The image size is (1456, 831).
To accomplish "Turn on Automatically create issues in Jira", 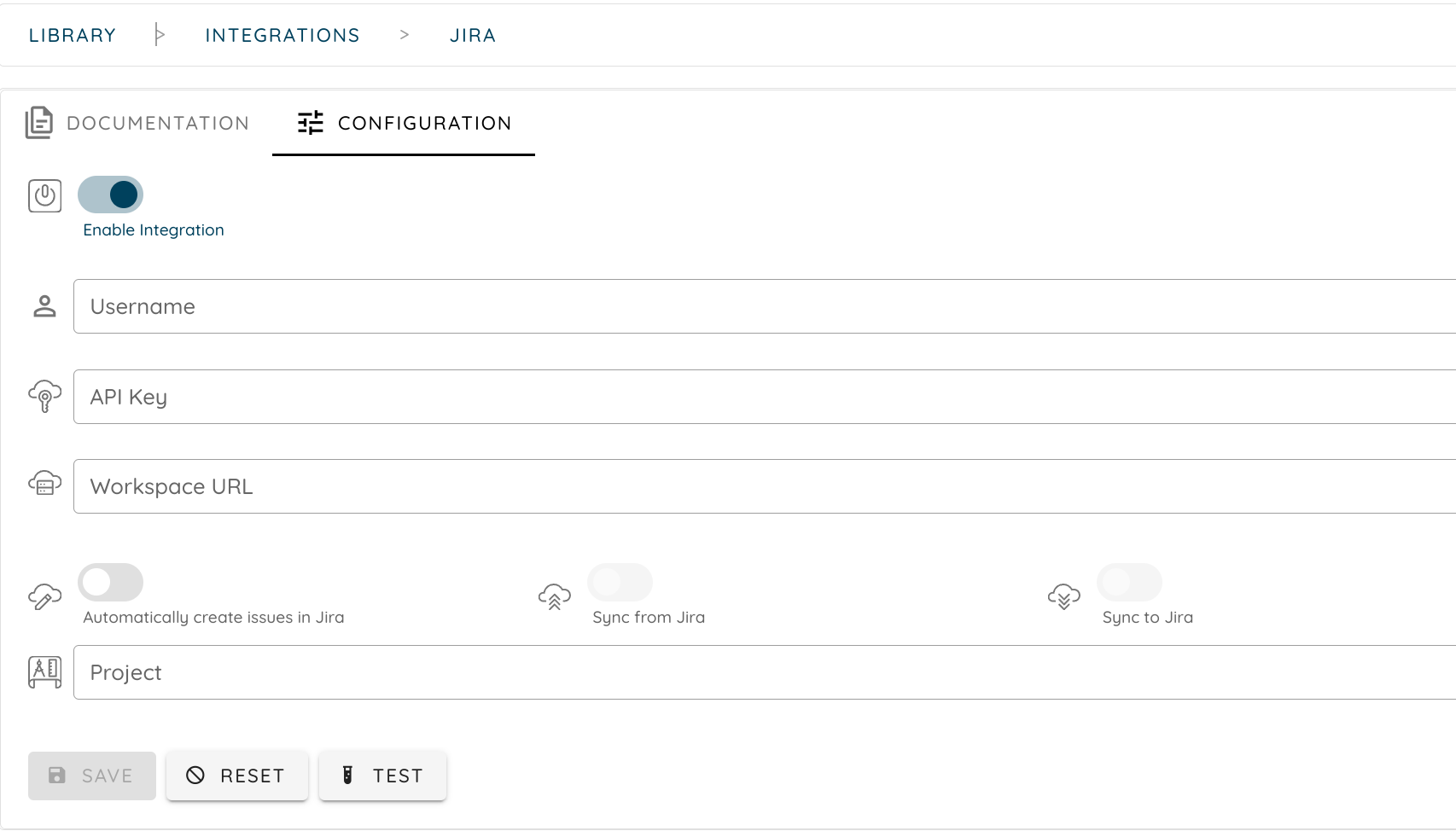I will tap(110, 583).
